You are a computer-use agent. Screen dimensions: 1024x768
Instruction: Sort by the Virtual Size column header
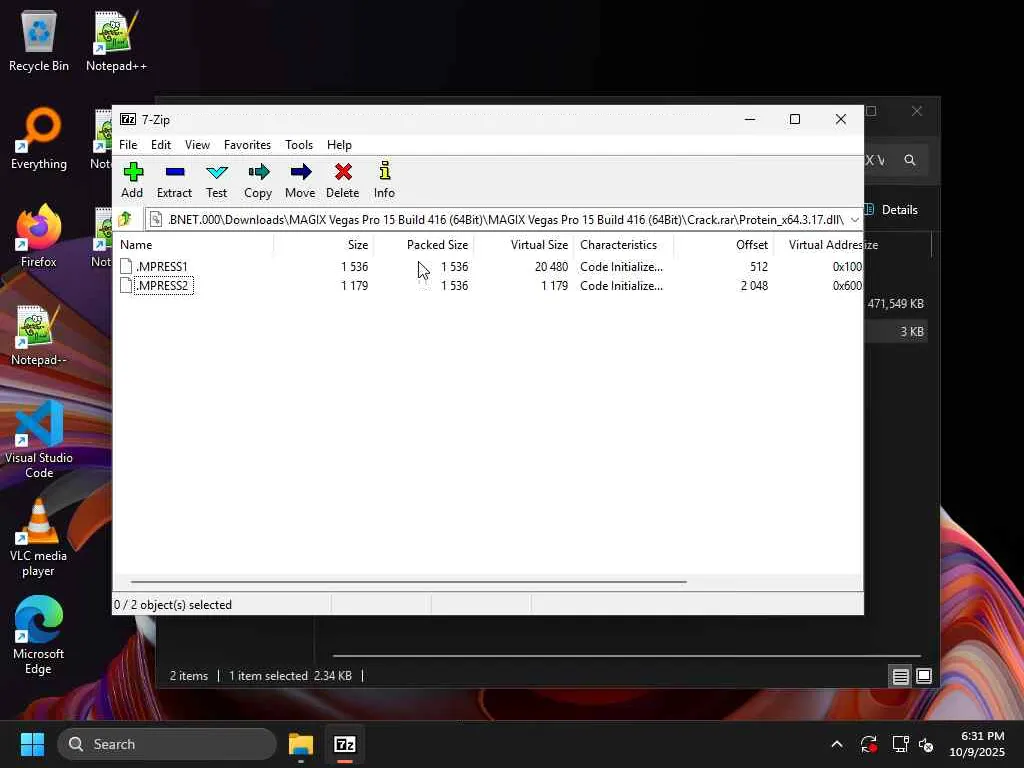523,245
